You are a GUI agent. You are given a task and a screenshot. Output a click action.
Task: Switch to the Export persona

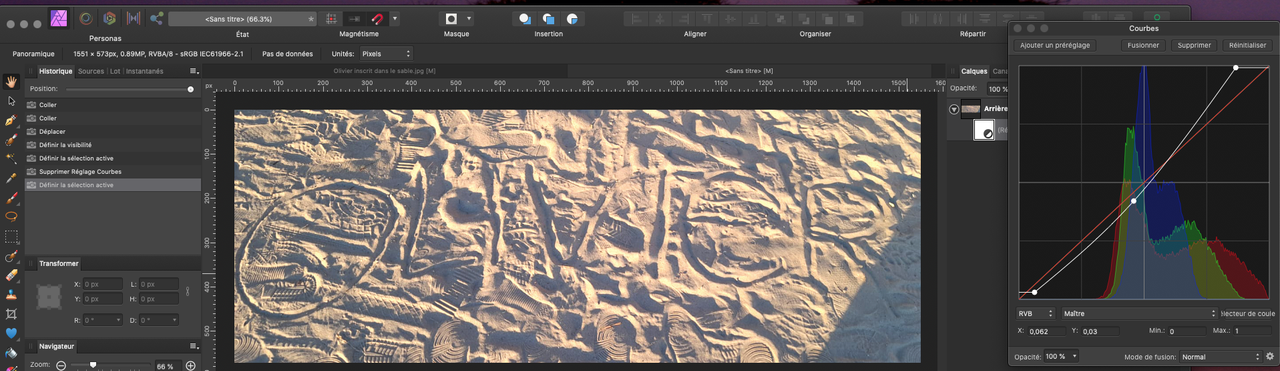(157, 18)
